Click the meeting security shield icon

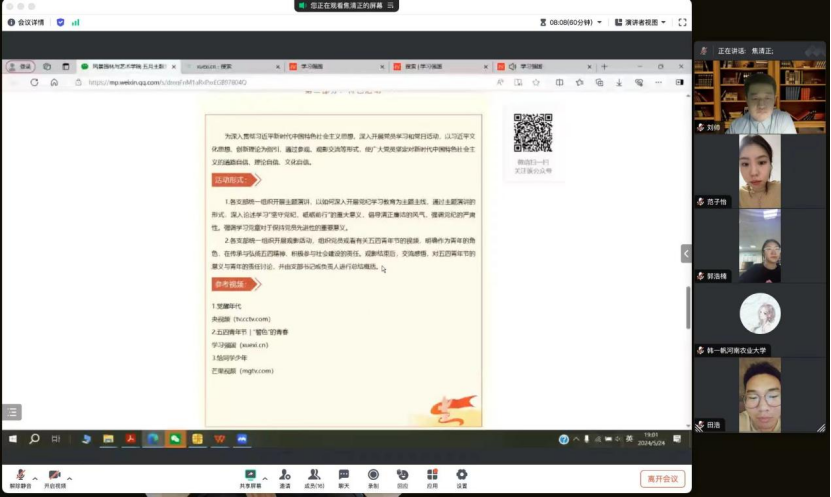coord(60,21)
